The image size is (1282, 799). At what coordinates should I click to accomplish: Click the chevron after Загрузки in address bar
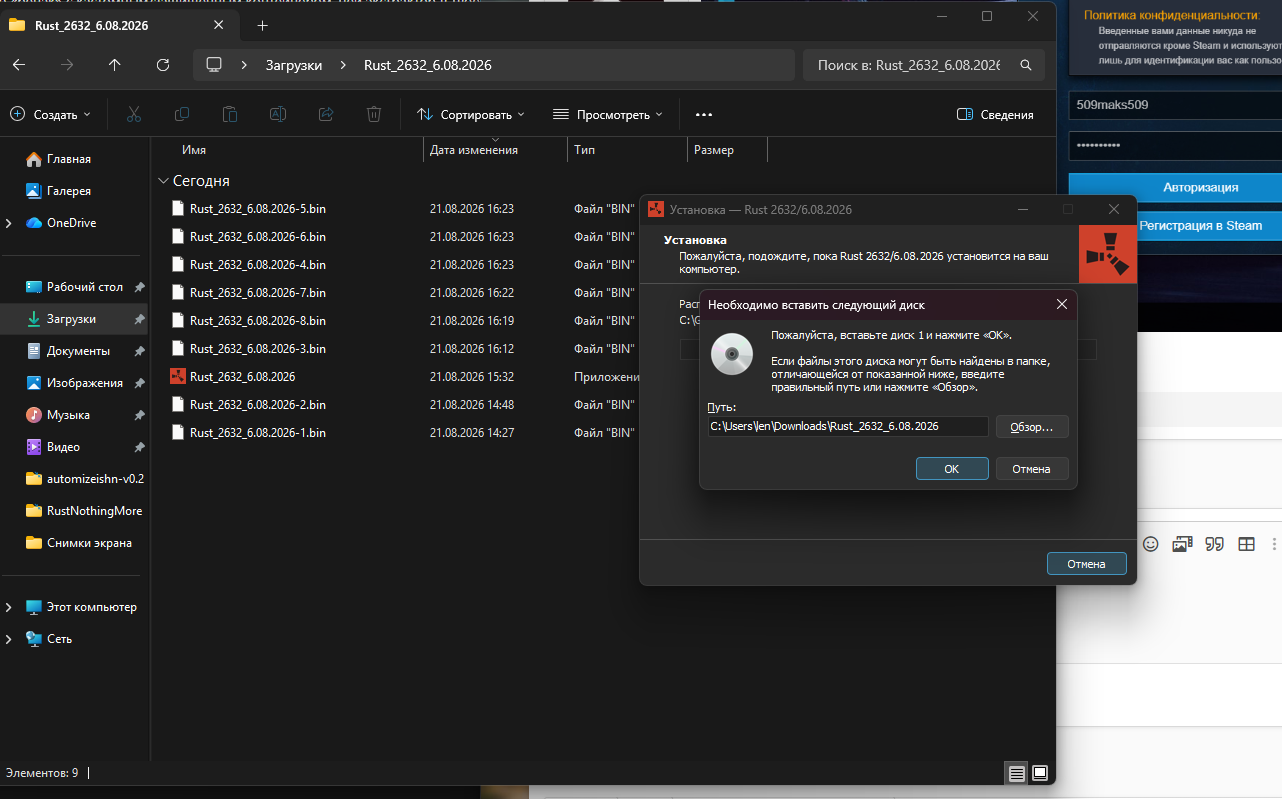[x=343, y=65]
